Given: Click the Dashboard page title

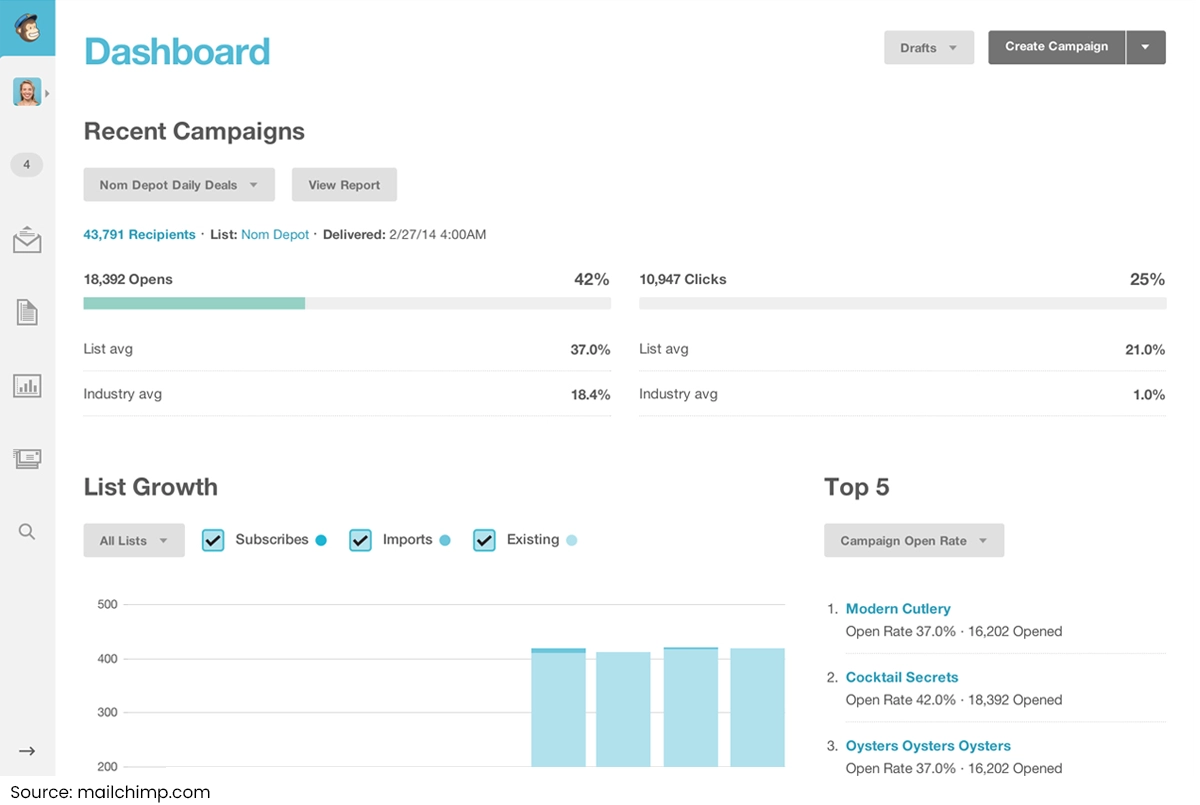Looking at the screenshot, I should pos(177,51).
